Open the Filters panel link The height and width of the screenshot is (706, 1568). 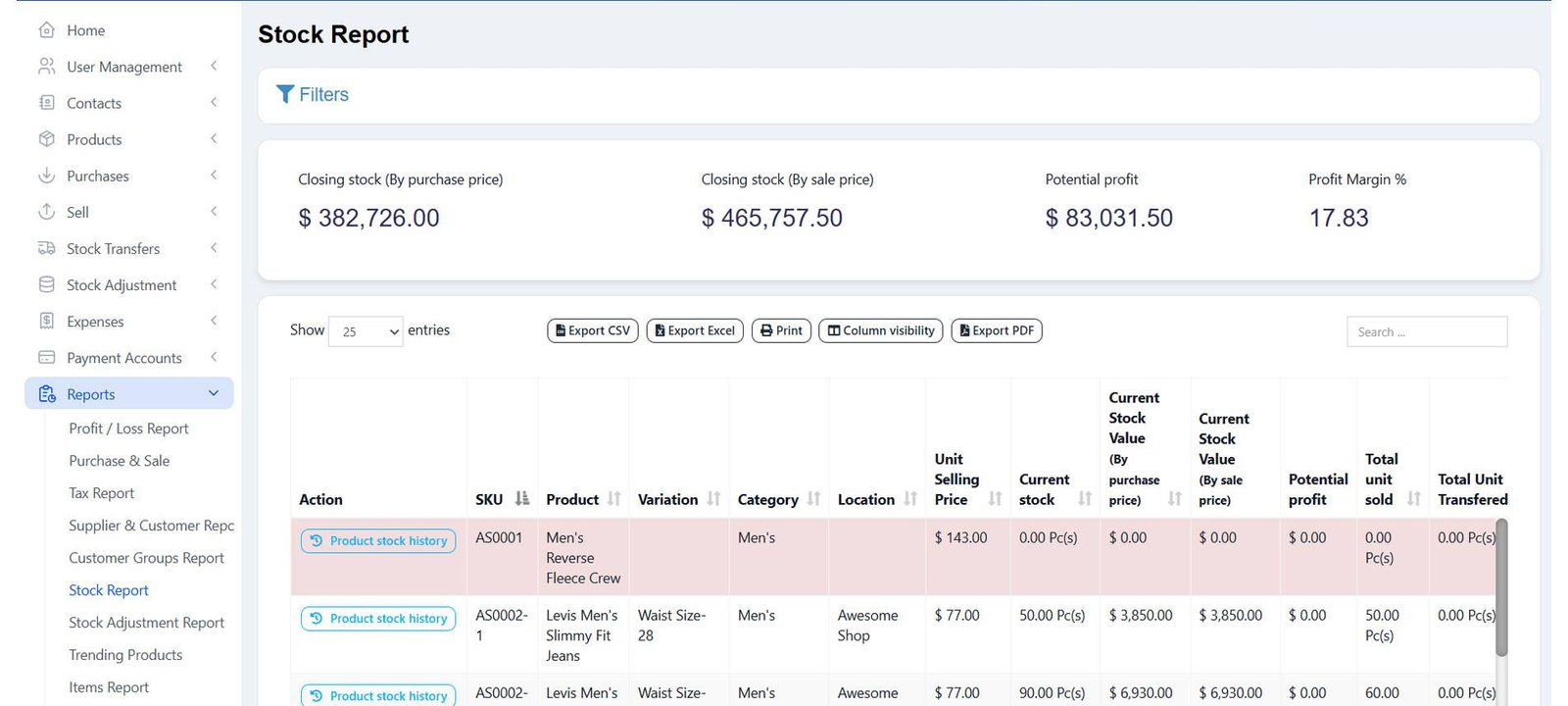click(x=313, y=94)
